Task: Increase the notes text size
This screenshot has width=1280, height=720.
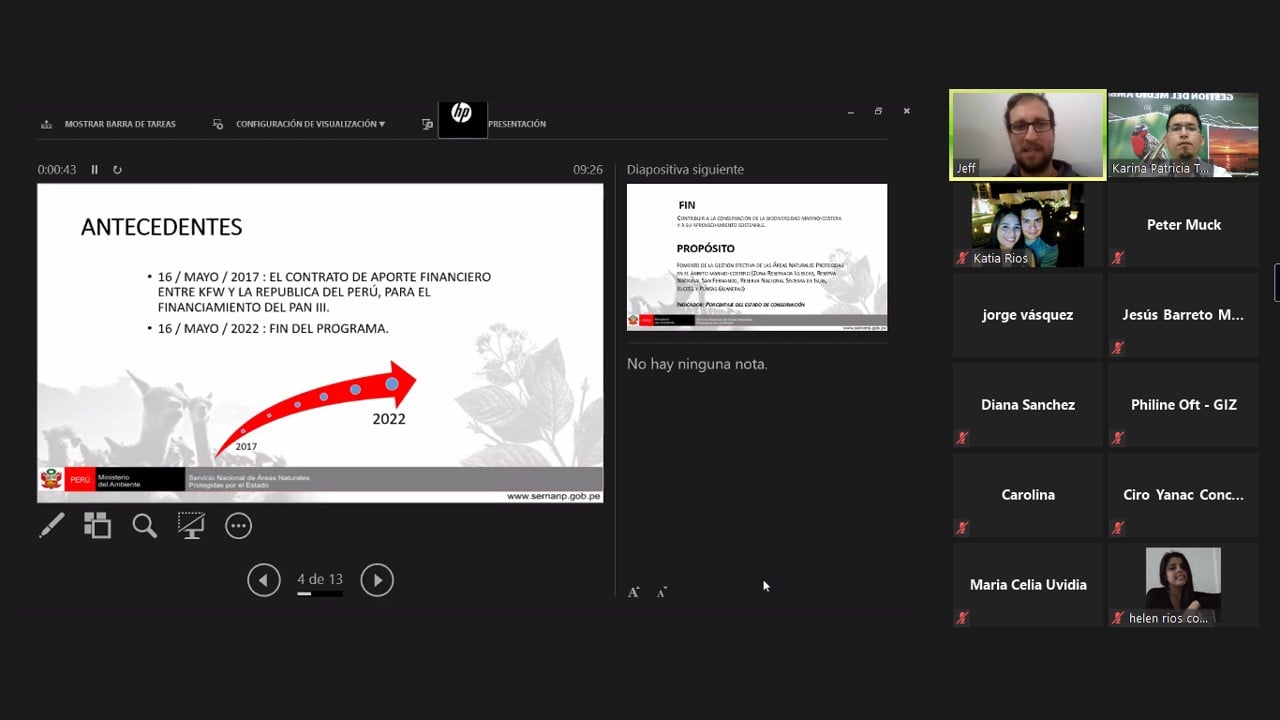Action: (633, 592)
